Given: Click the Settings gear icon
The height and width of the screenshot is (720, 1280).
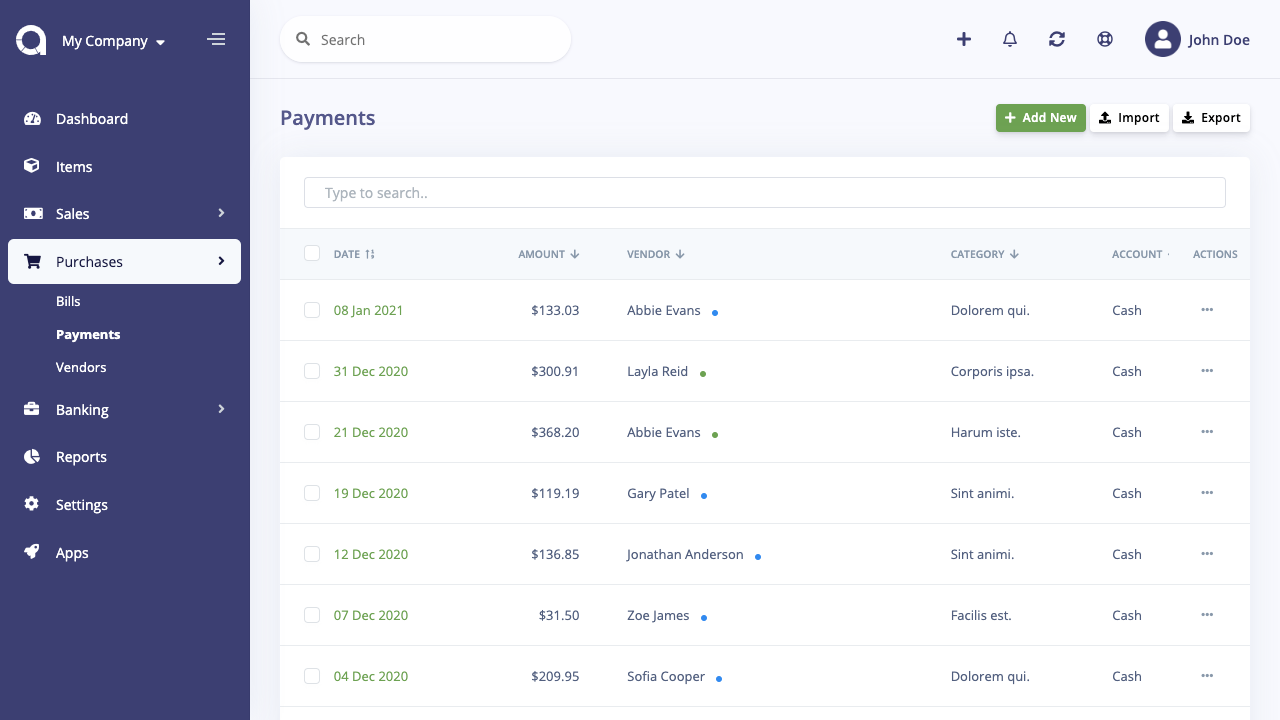Looking at the screenshot, I should click(32, 504).
